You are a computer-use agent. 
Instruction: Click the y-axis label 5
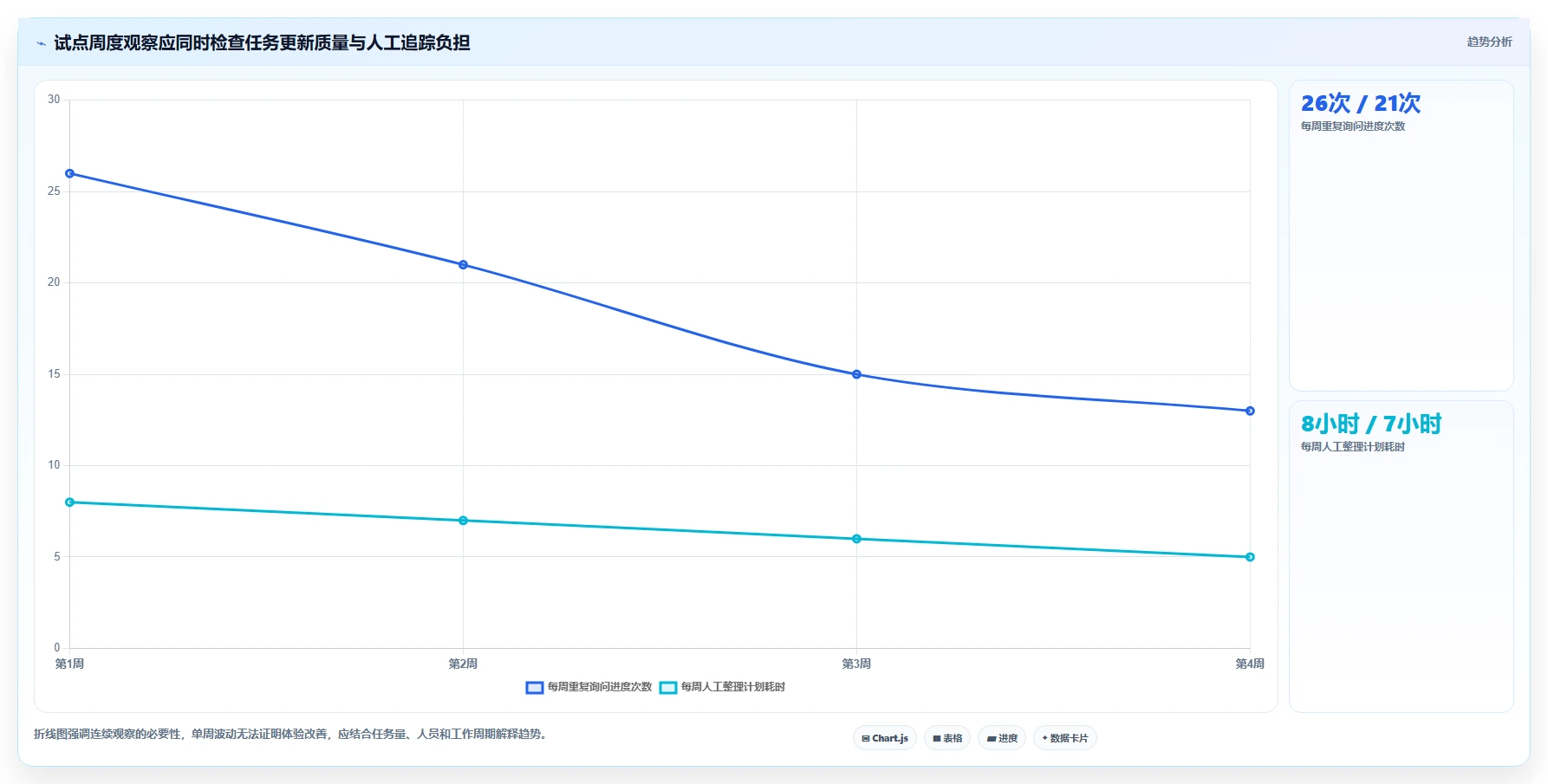(57, 557)
